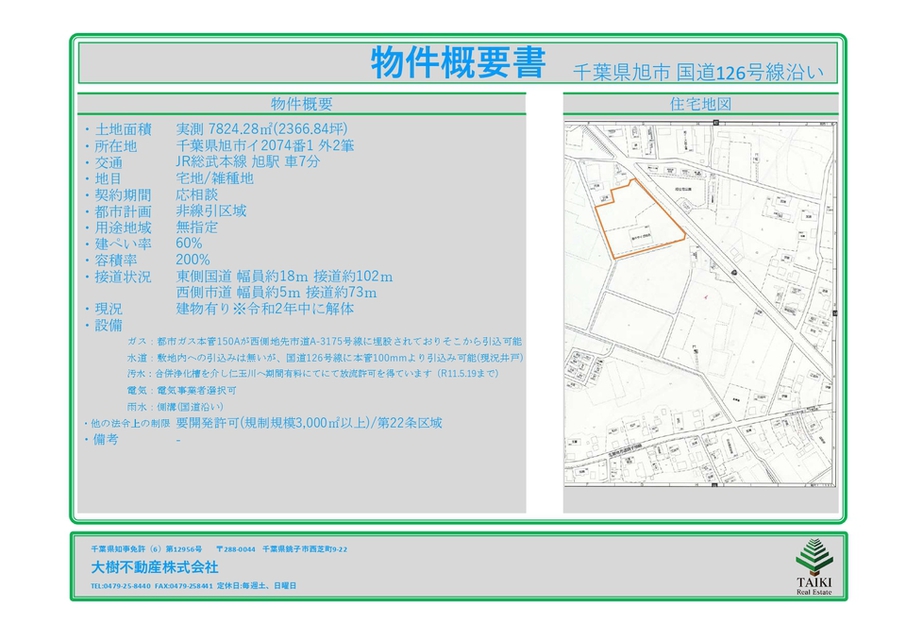Click the text 定休日:毎週土、日曜日
This screenshot has height=640, width=906.
(257, 586)
